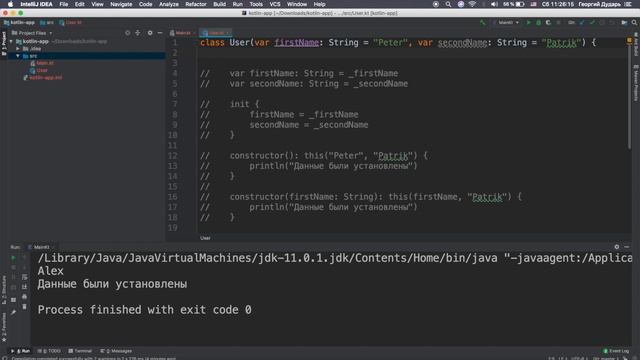
Task: Click VCS commit green checkmark
Action: click(592, 23)
